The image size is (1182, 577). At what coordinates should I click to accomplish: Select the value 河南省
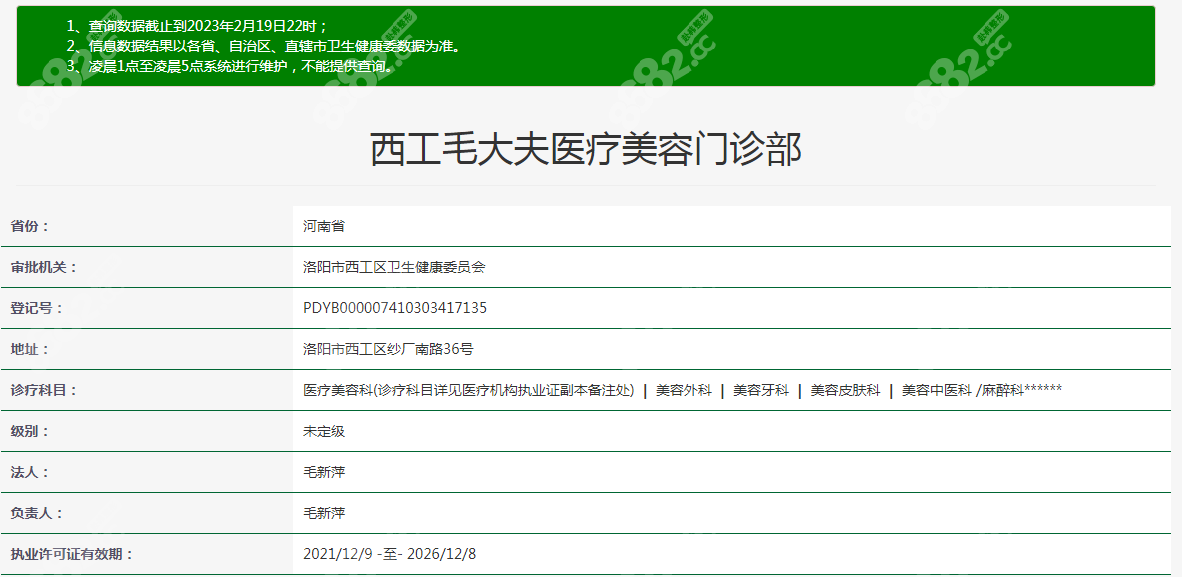pos(323,226)
